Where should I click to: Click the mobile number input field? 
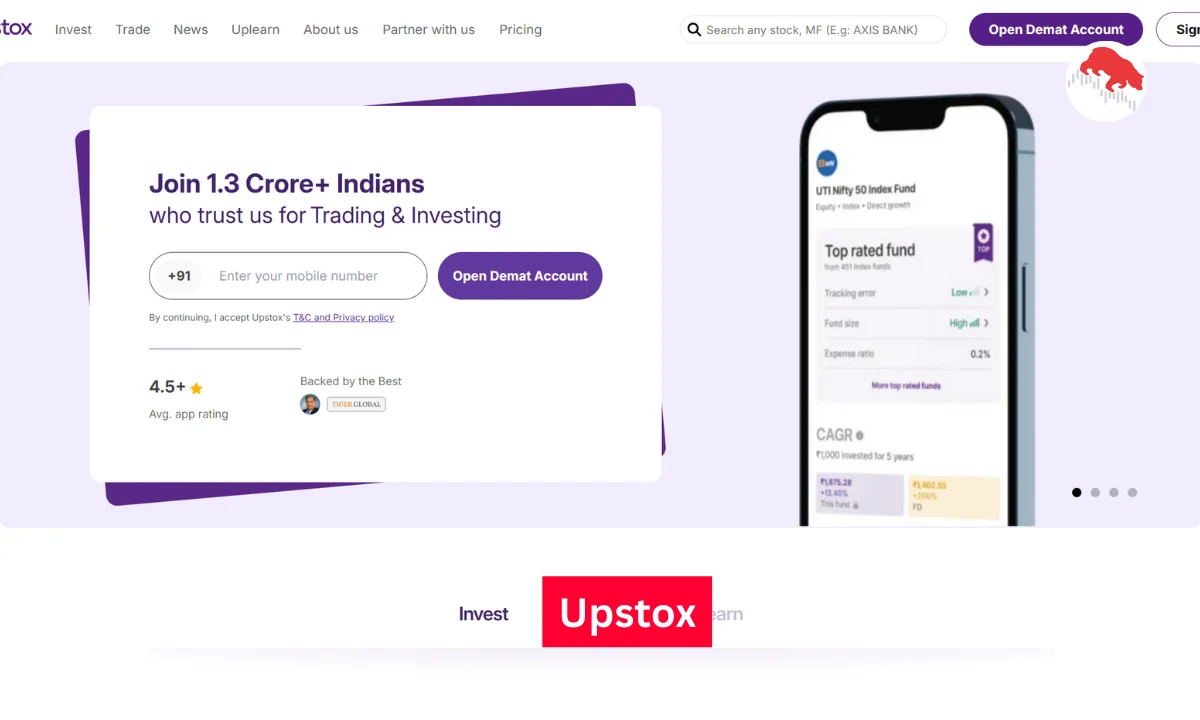[x=288, y=276]
